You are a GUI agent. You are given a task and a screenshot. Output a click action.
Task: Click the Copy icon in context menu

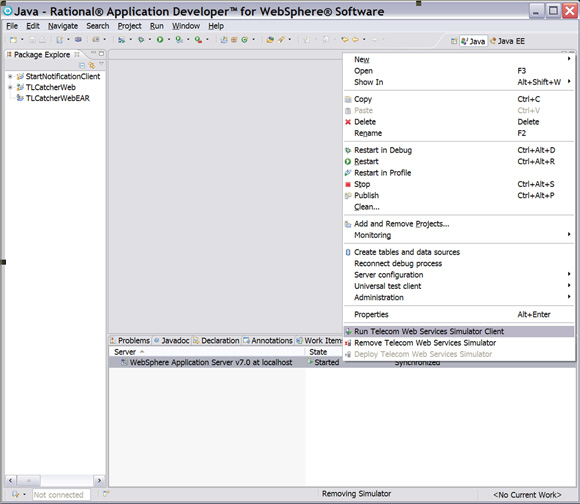click(x=348, y=99)
